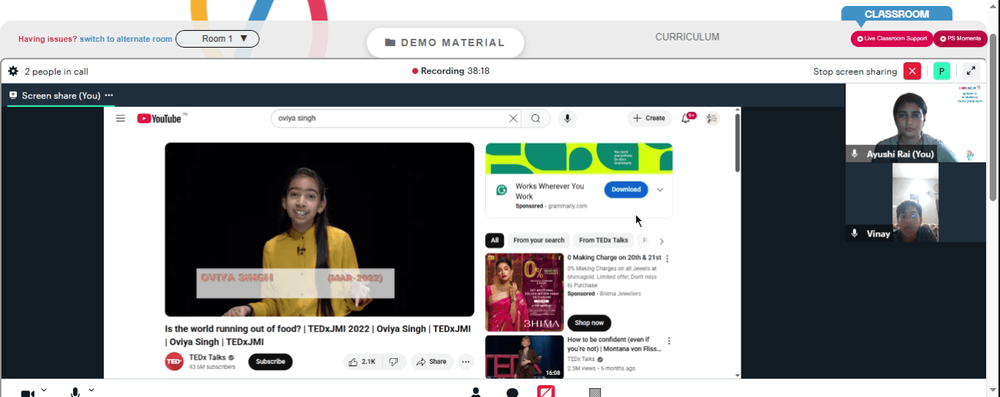The height and width of the screenshot is (397, 1000).
Task: Click Ayushi Rai's microphone status icon
Action: click(x=855, y=154)
